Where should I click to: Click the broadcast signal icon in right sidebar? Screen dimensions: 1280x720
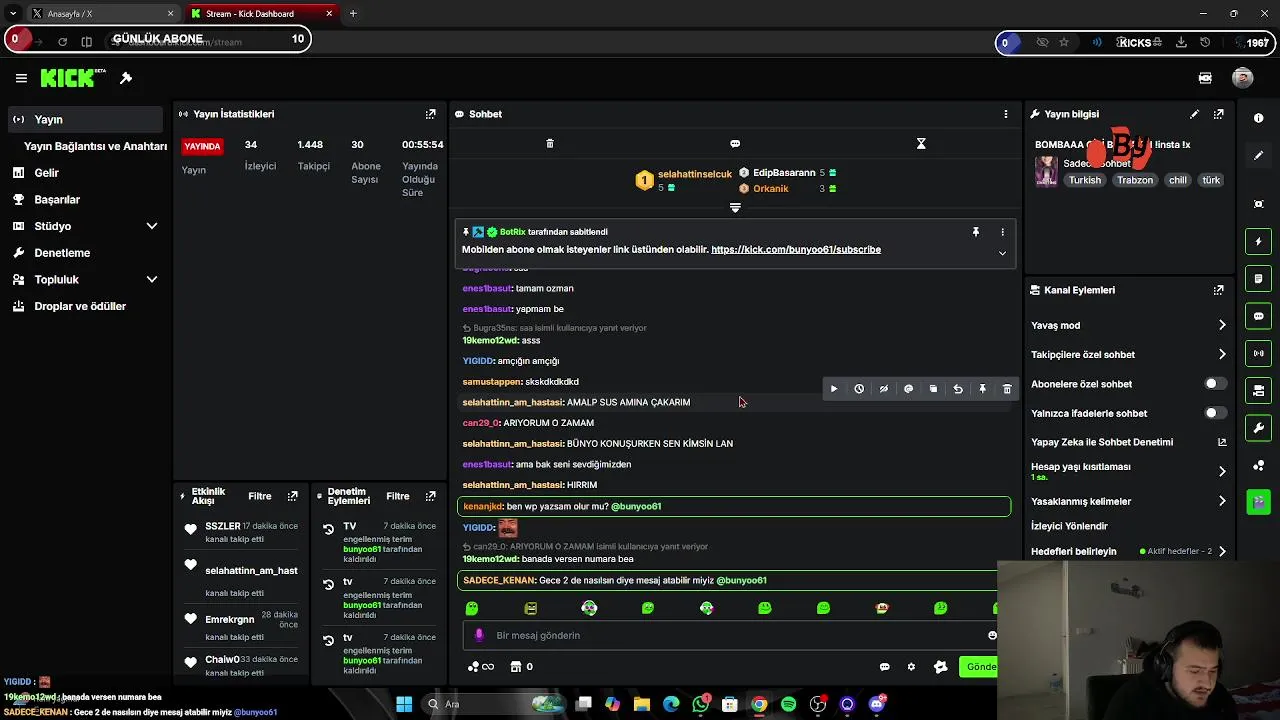point(1259,353)
